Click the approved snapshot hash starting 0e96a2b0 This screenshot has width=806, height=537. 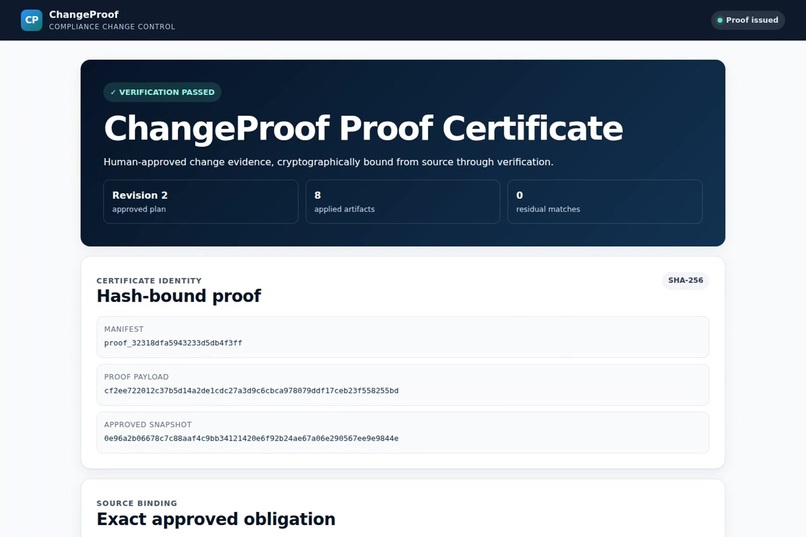pos(251,438)
